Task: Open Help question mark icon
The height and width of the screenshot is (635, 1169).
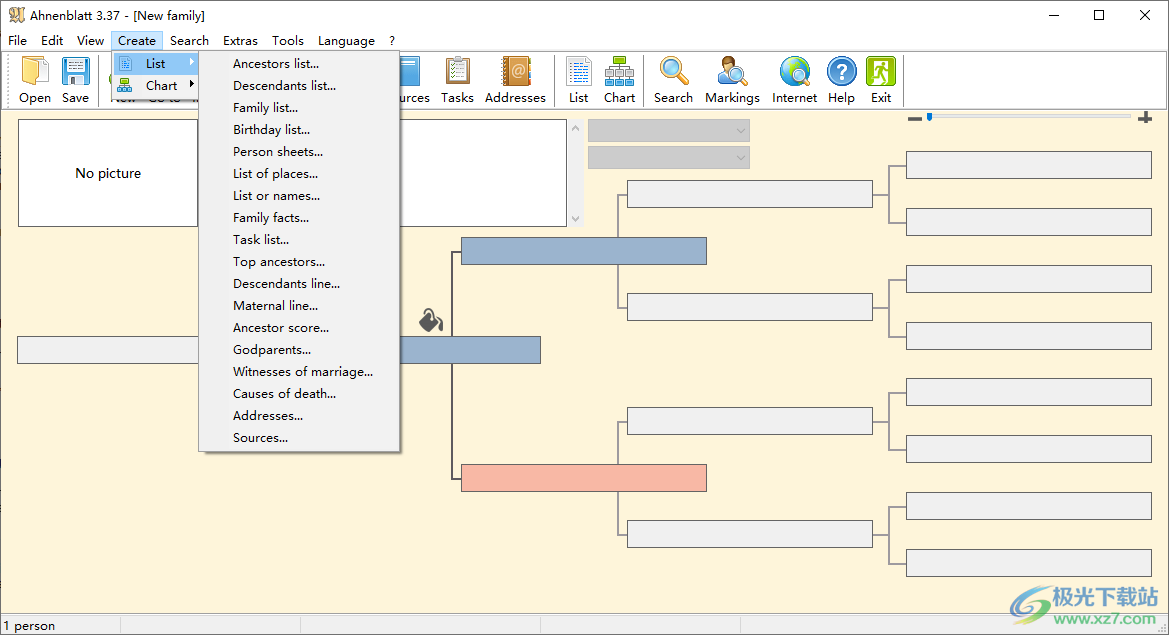Action: pyautogui.click(x=841, y=80)
